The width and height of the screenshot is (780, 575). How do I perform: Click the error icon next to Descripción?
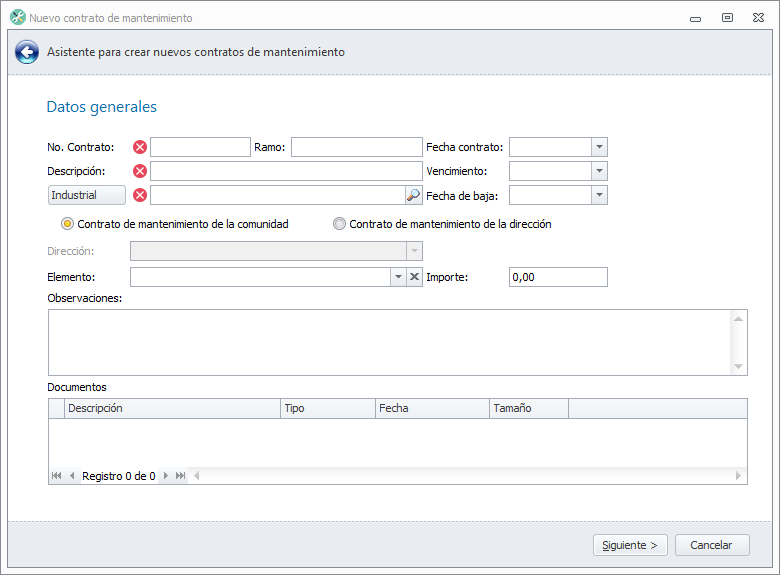(140, 171)
